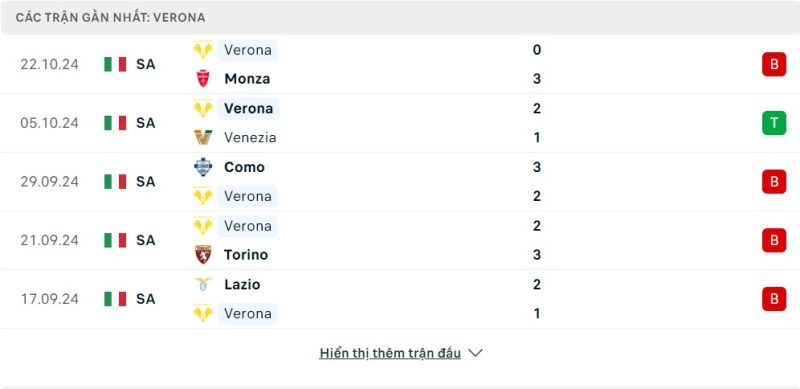Click 'Các trận gần nhất: Verona' header
The height and width of the screenshot is (389, 800).
click(x=110, y=18)
